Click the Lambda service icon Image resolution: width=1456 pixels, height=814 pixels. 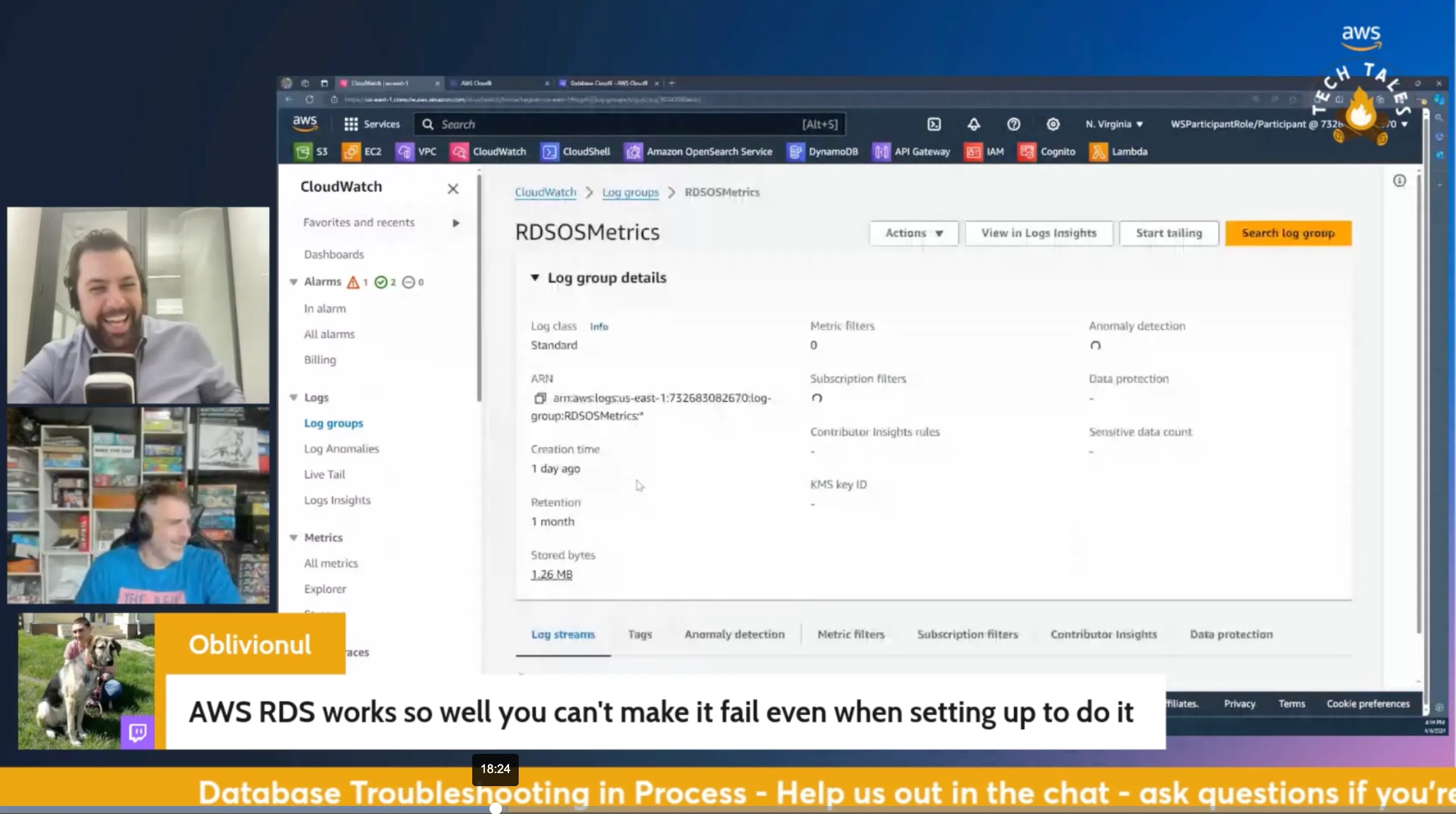pyautogui.click(x=1097, y=151)
